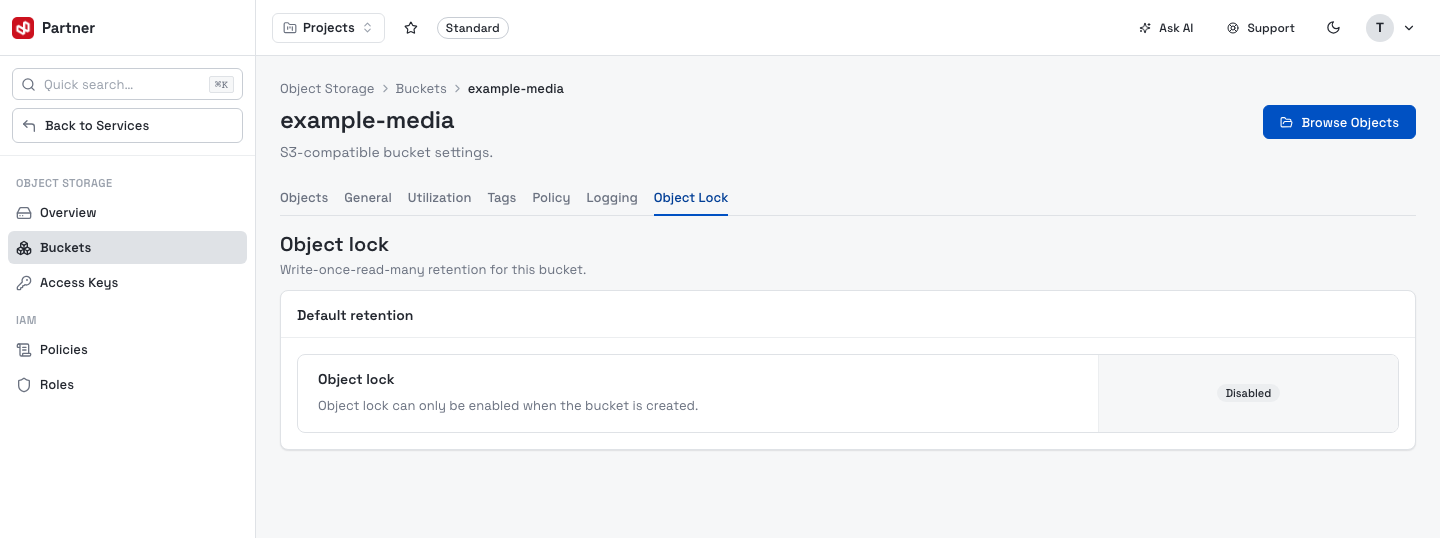Image resolution: width=1440 pixels, height=538 pixels.
Task: Select Buckets in the sidebar
Action: [127, 248]
